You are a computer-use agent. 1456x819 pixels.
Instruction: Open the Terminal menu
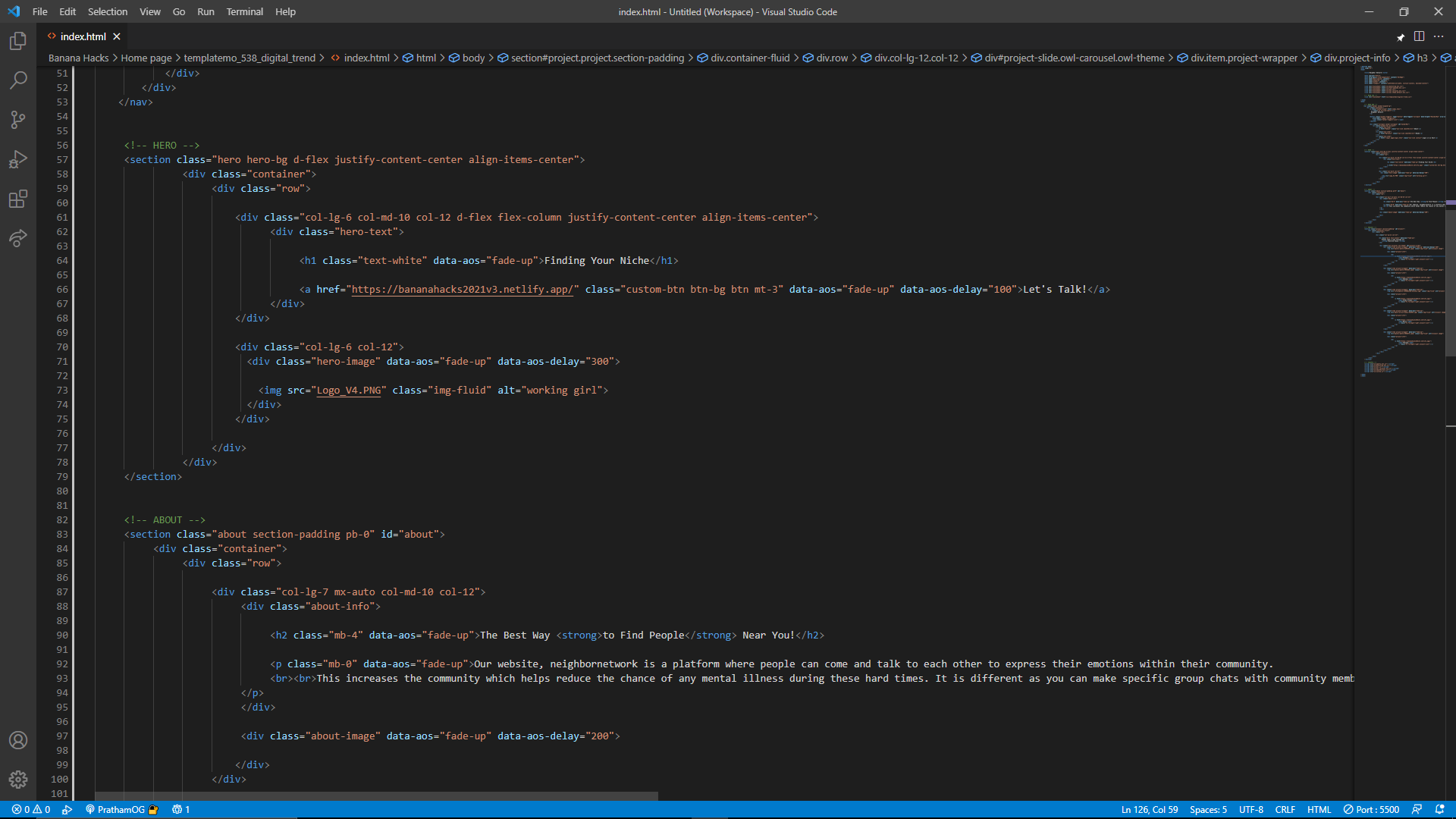[244, 11]
